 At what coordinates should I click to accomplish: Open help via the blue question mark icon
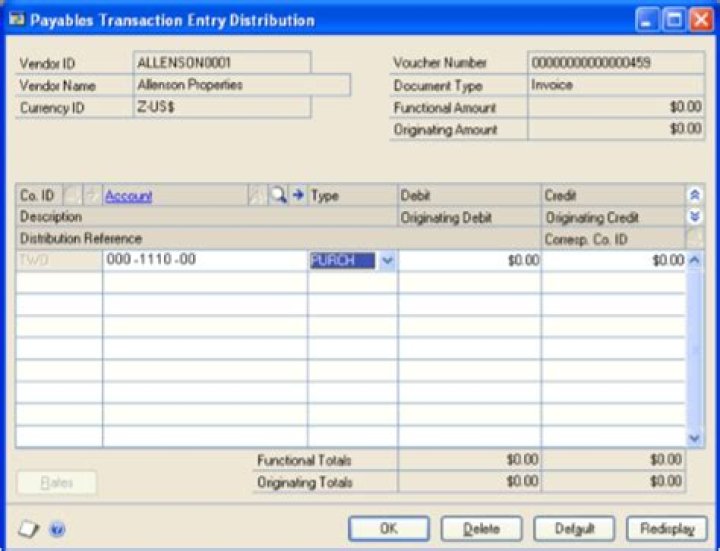click(57, 529)
